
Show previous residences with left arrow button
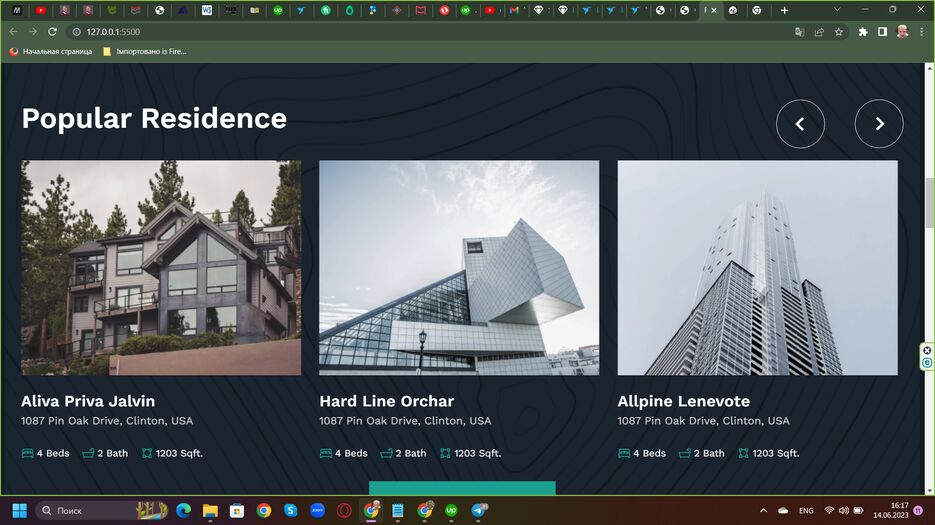click(800, 123)
